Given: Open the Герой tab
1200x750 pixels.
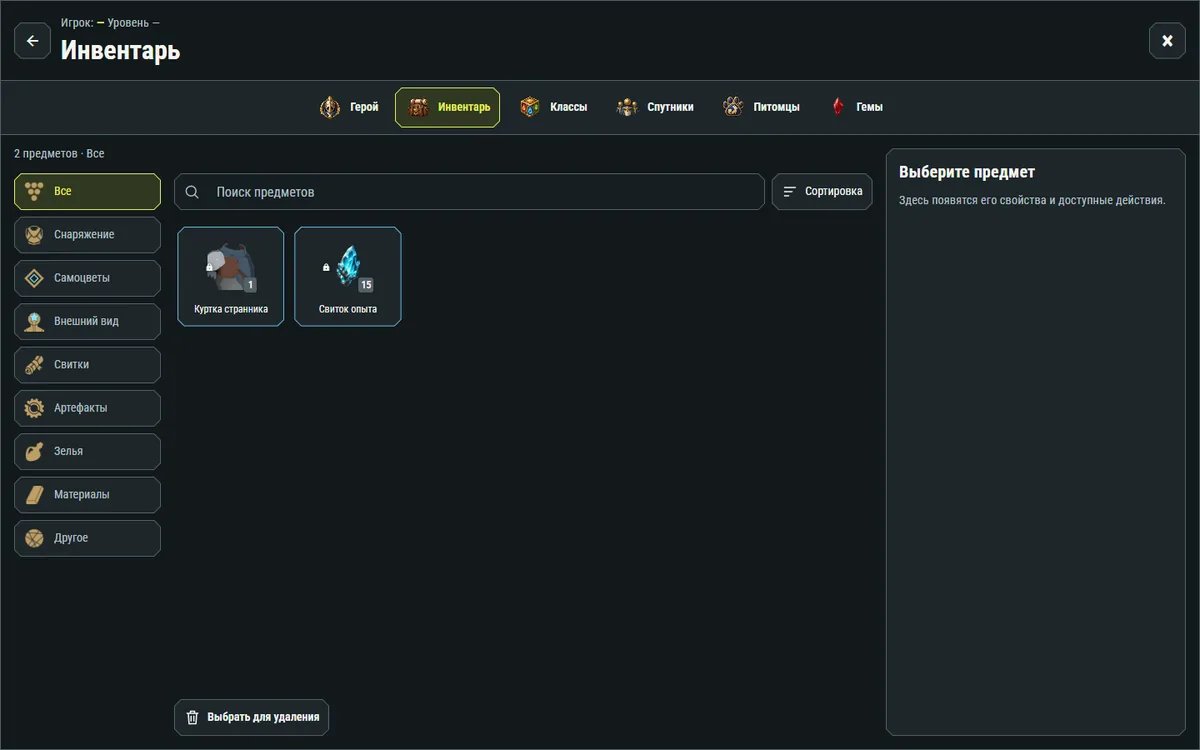Looking at the screenshot, I should pos(349,107).
